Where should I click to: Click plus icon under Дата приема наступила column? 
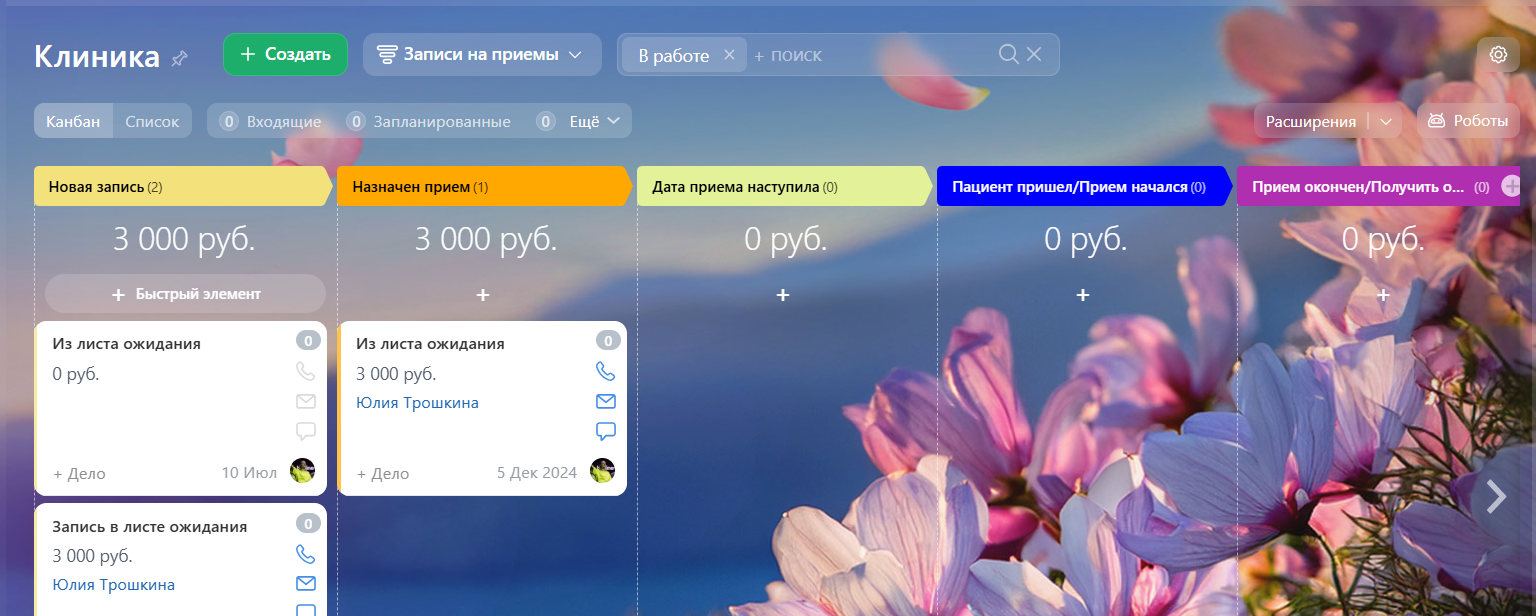(783, 295)
